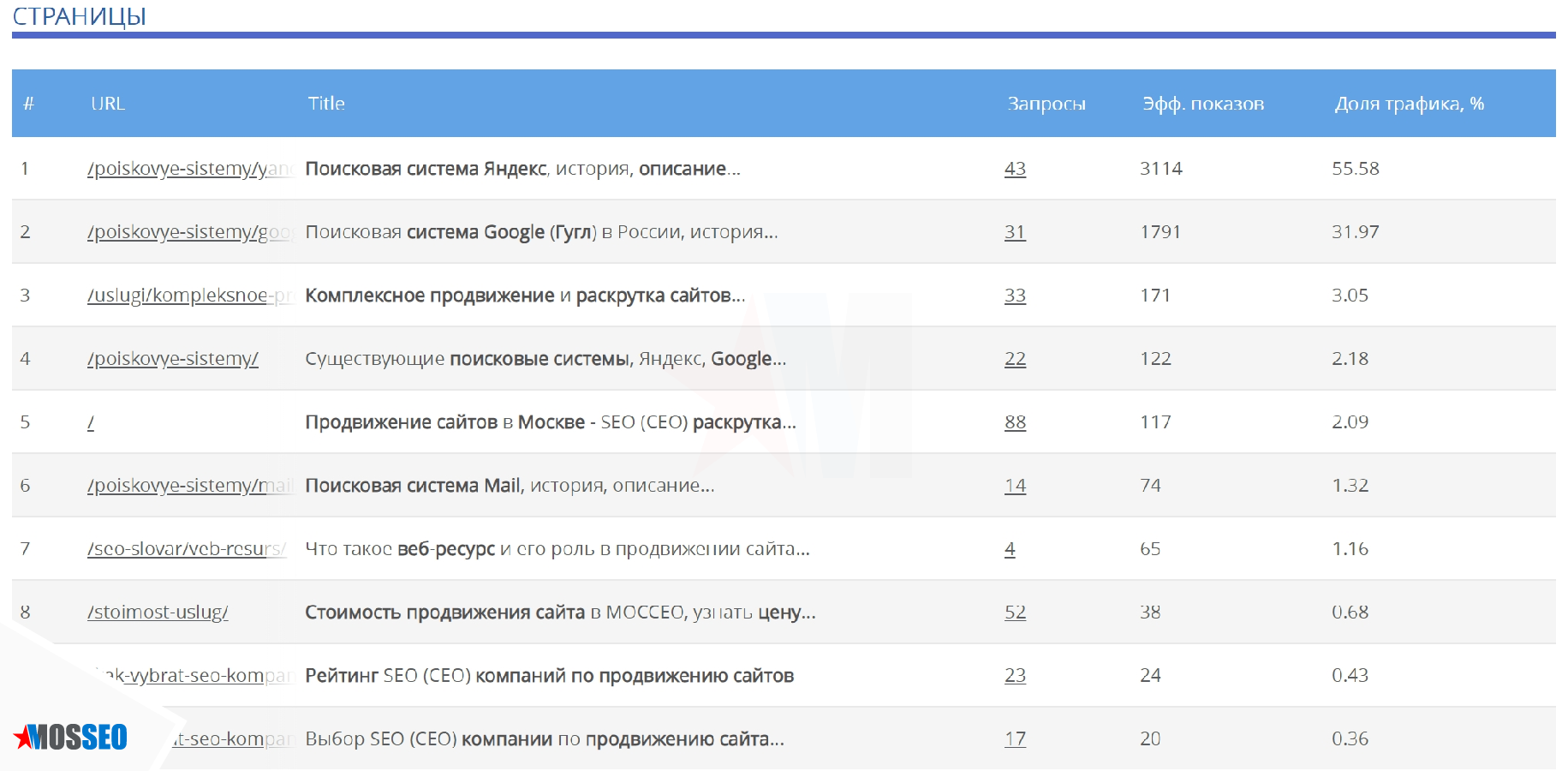Open the /uslugi/kompleksnoe URL link
The height and width of the screenshot is (771, 1568).
click(188, 296)
